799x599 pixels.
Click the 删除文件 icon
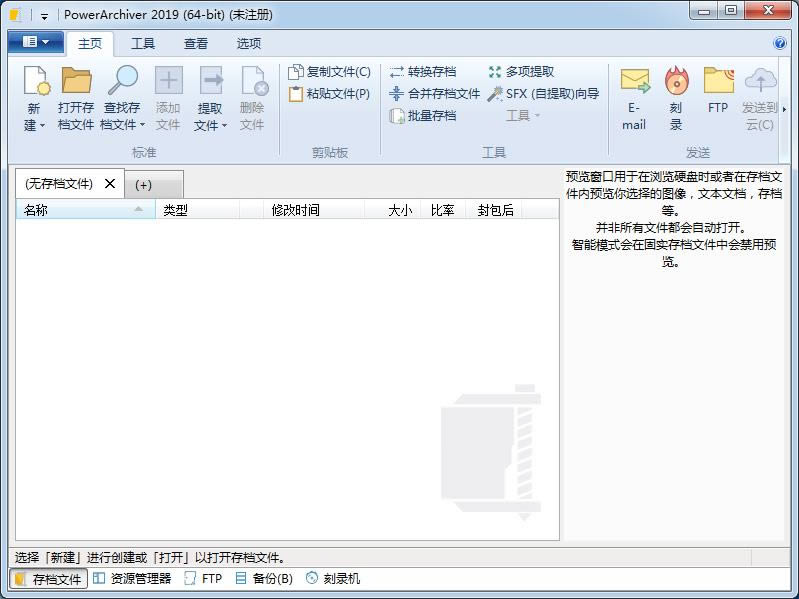pos(254,80)
